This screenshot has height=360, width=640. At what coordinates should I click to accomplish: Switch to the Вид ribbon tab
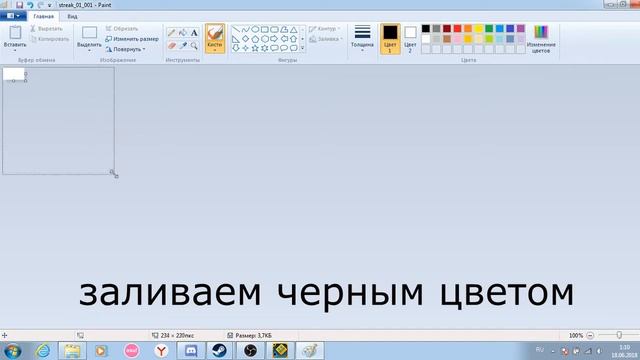pos(72,16)
